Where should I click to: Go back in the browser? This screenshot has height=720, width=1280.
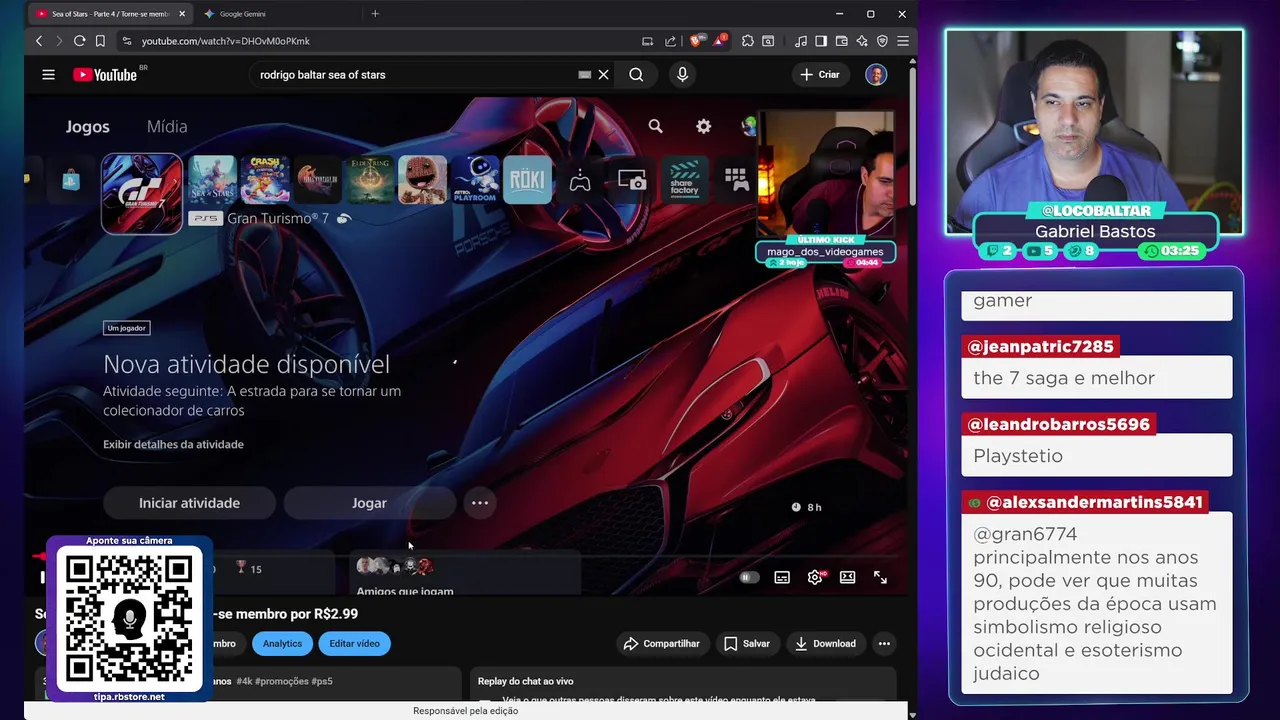pos(39,41)
